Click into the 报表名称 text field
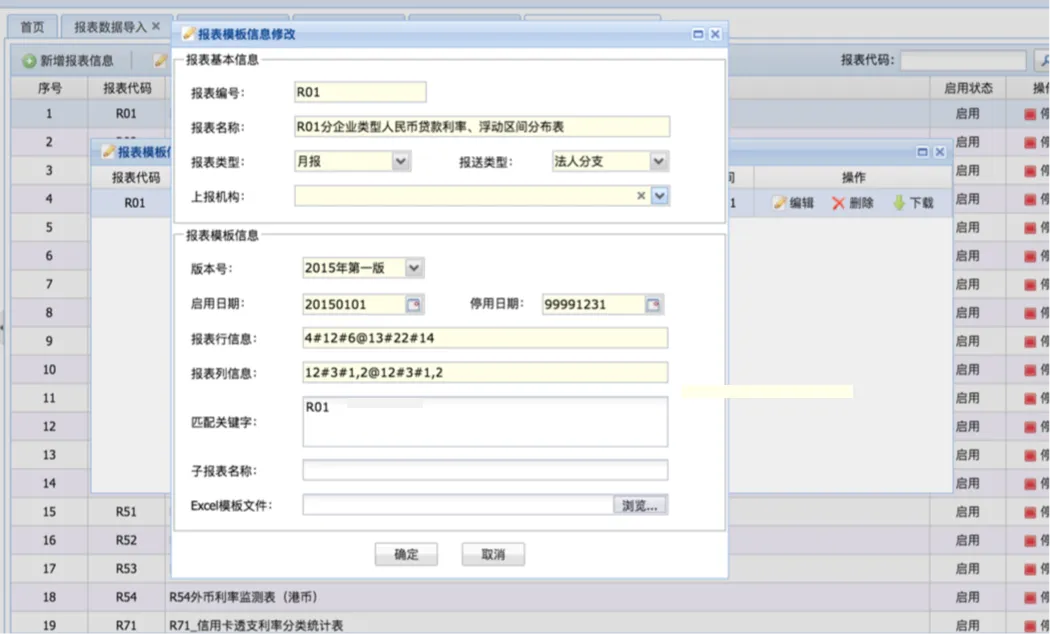 [481, 127]
